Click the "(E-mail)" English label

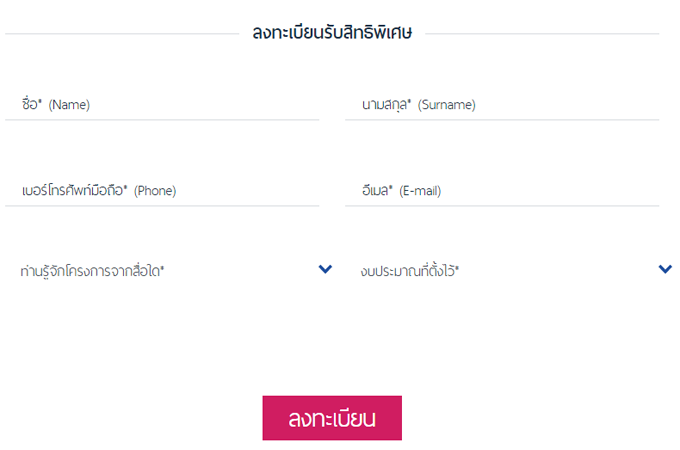(420, 191)
